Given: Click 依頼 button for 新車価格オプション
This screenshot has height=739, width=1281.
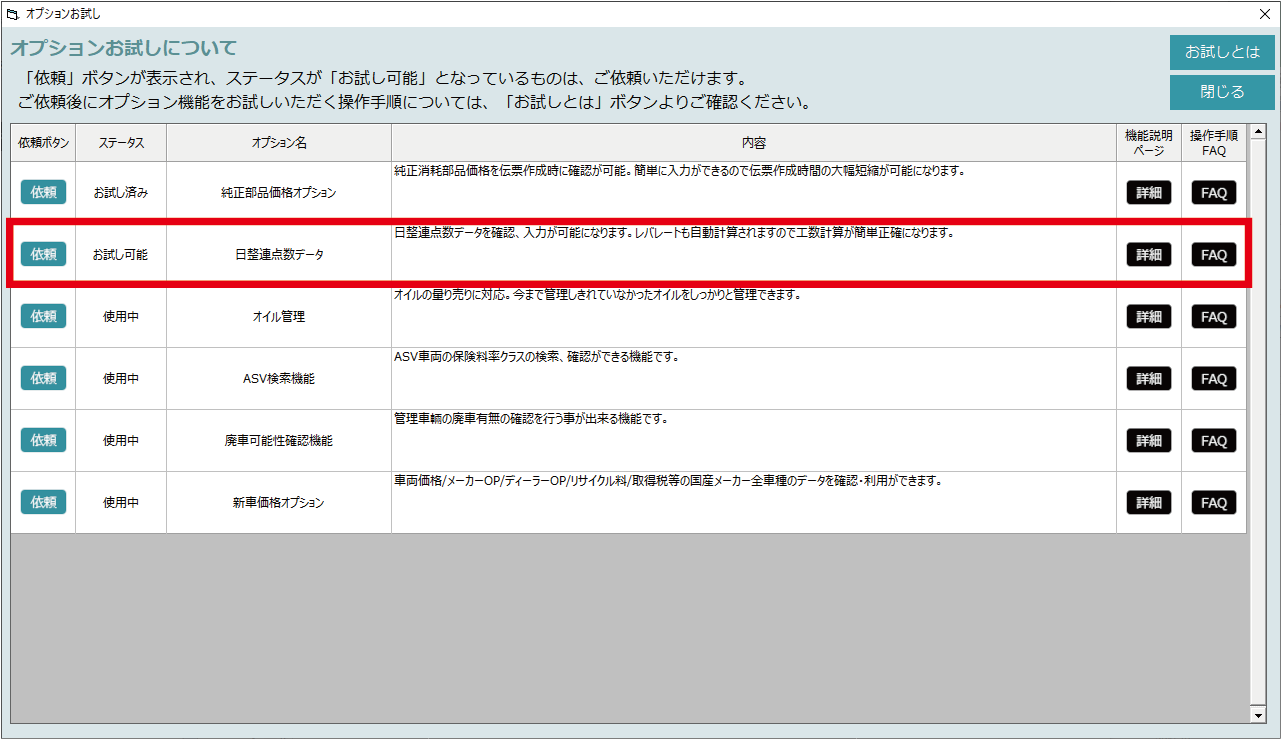Looking at the screenshot, I should (x=43, y=502).
